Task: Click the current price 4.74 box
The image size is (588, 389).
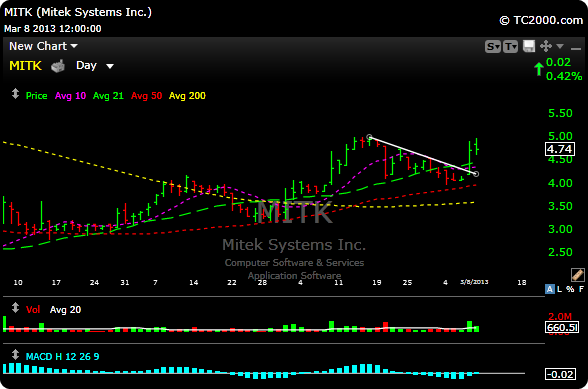Action: pos(560,149)
